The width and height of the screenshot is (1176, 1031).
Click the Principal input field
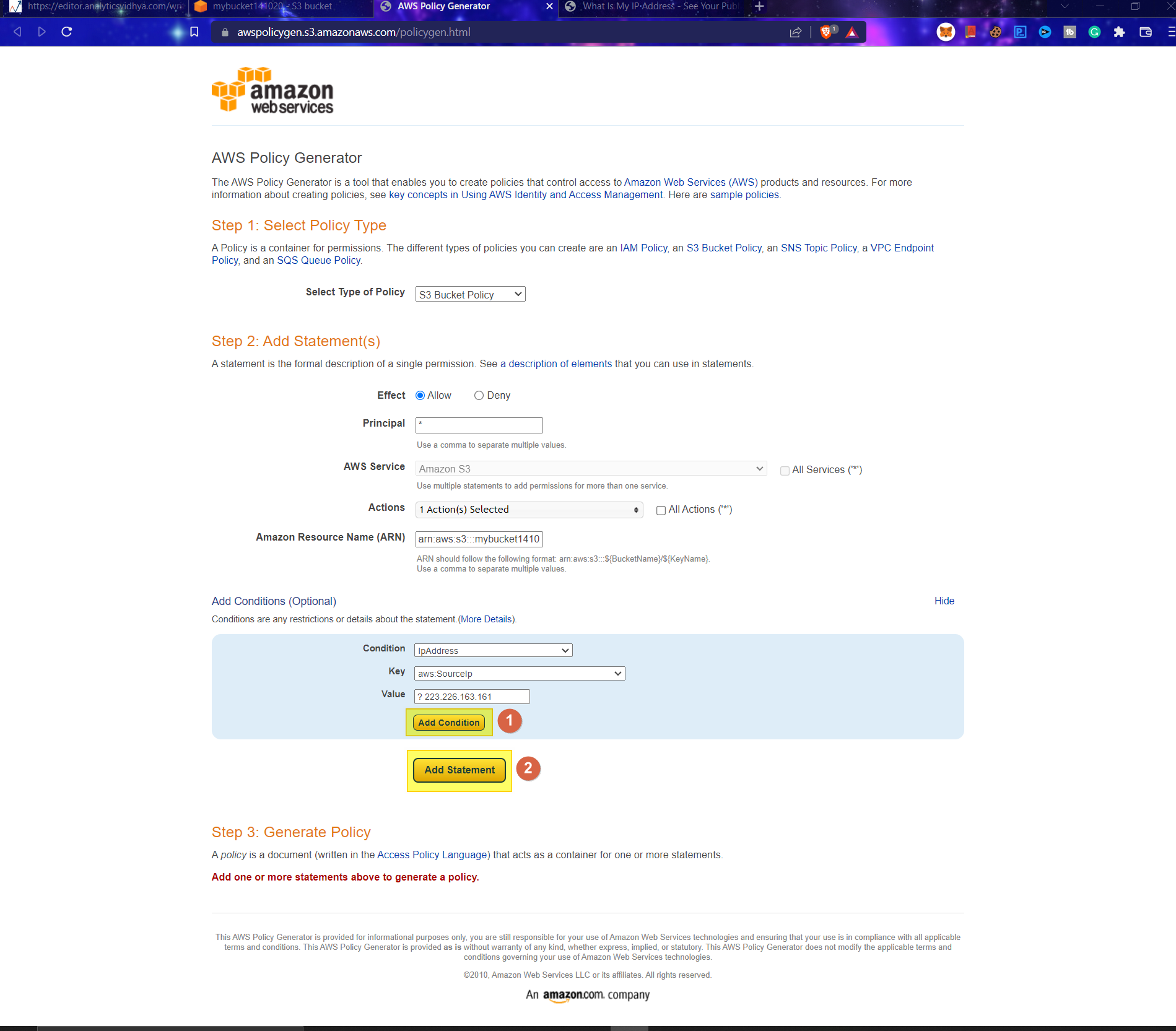tap(479, 425)
